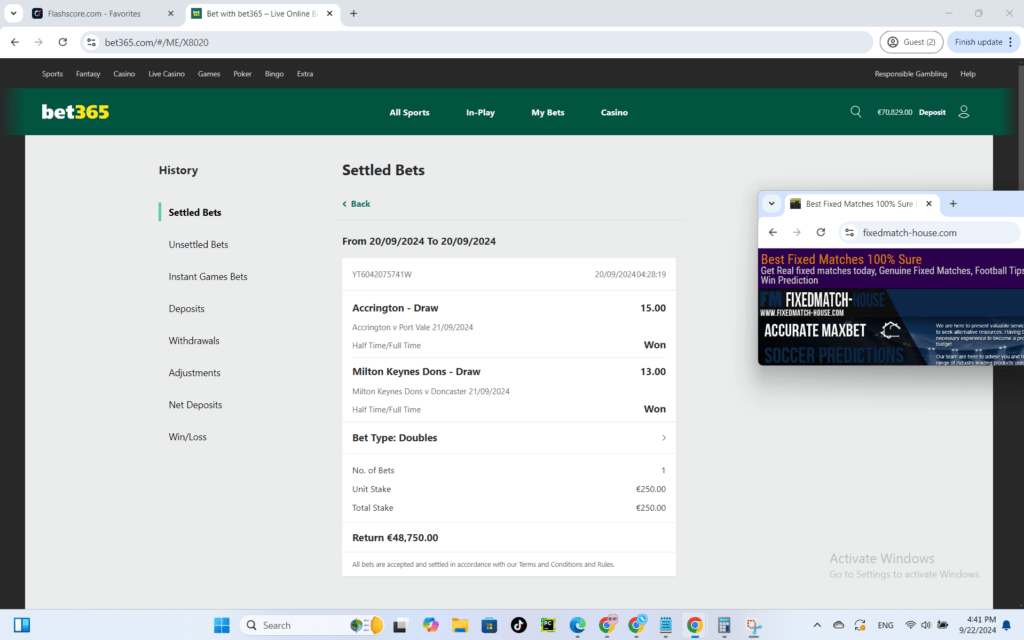
Task: Reload the page using the refresh icon
Action: [62, 42]
